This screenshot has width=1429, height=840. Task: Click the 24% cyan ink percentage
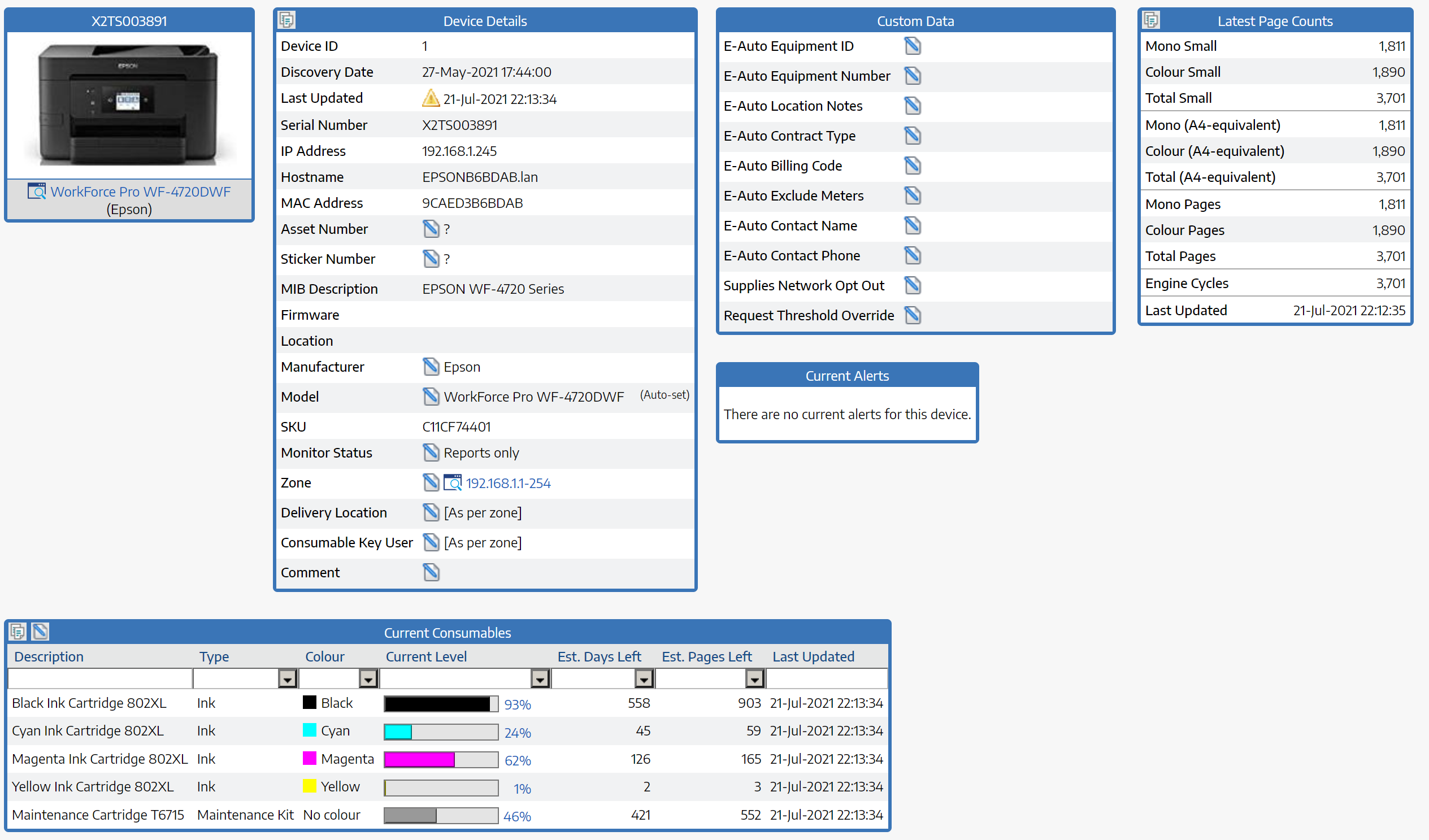[518, 733]
